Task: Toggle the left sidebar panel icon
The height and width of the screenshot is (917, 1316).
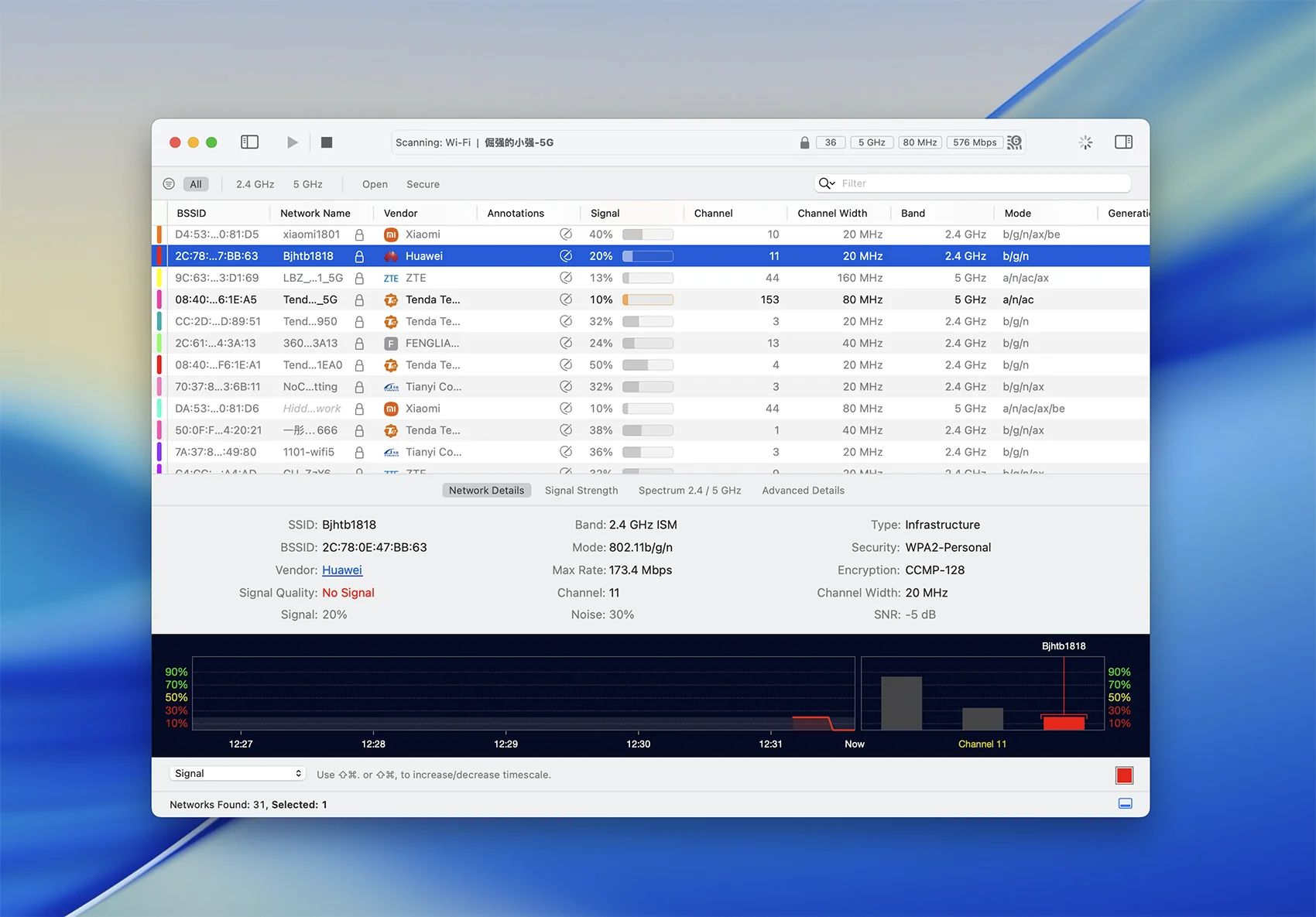Action: (x=249, y=142)
